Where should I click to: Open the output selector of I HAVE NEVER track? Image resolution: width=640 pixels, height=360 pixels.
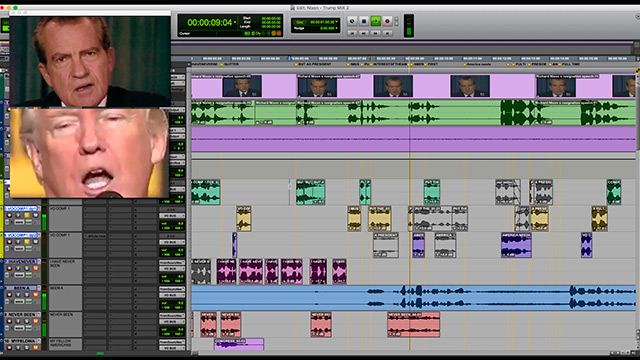tap(172, 269)
